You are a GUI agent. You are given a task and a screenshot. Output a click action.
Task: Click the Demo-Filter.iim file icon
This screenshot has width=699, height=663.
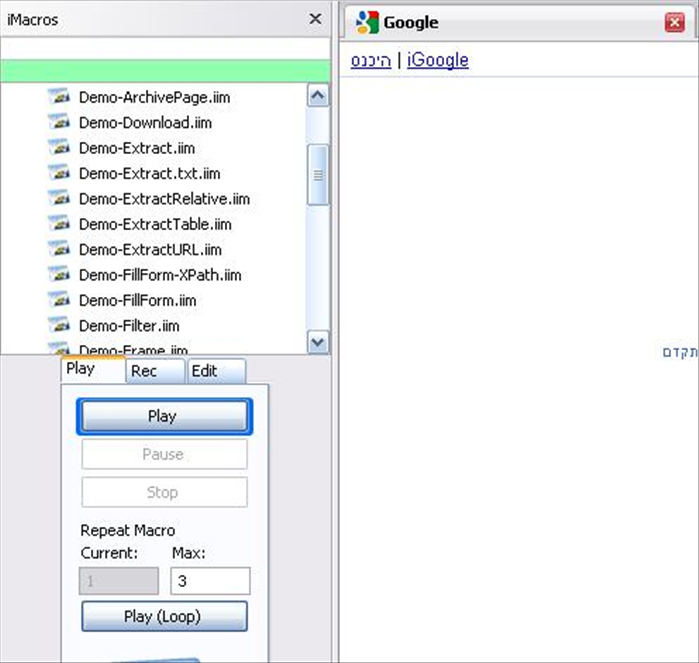(59, 325)
